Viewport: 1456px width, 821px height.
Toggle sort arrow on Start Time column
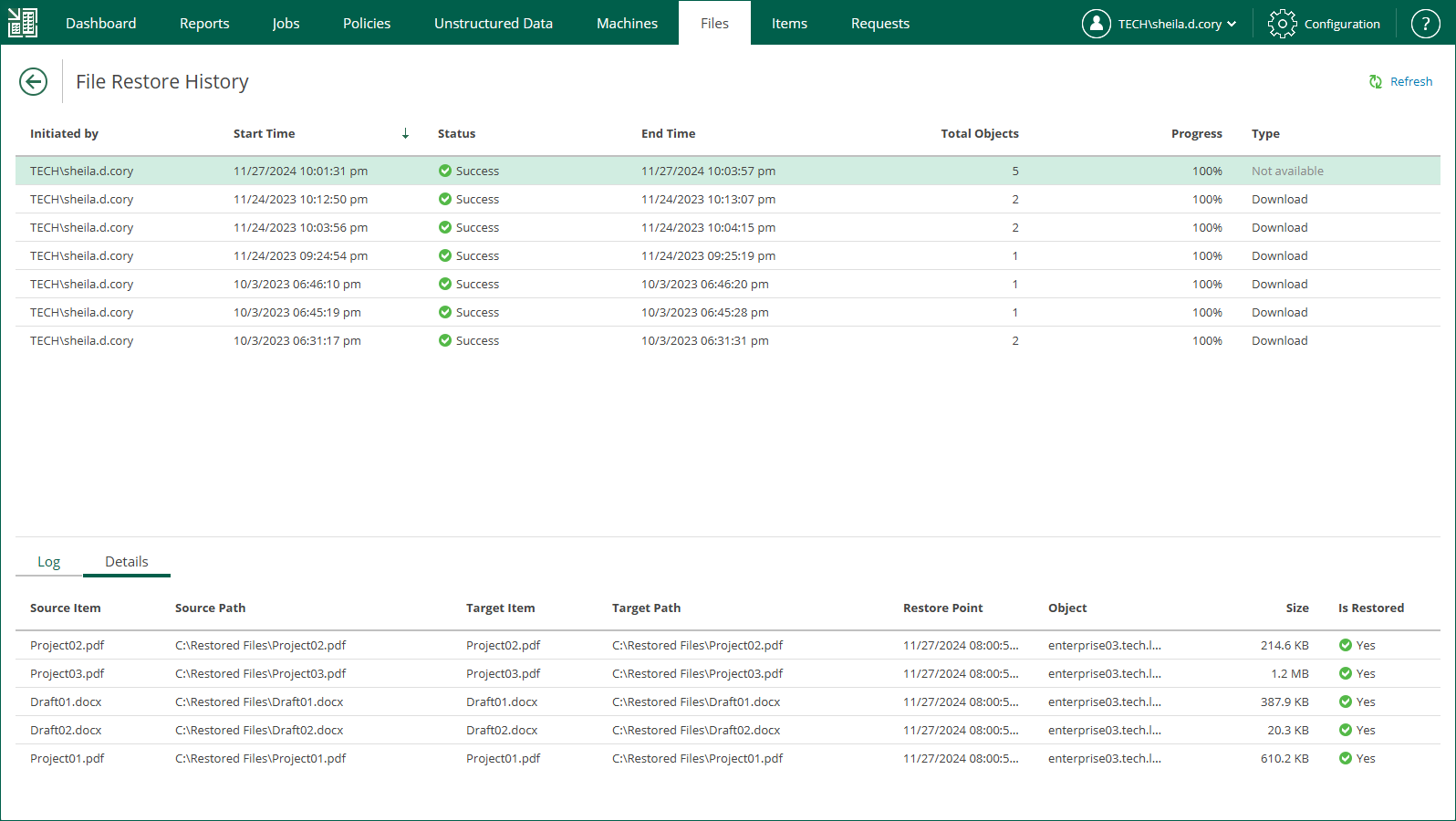[x=405, y=134]
